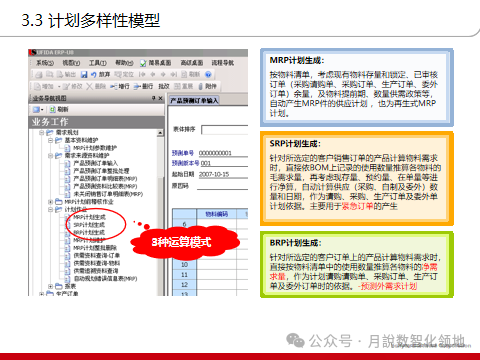
Task: Click the 表体排序 input field
Action: (x=225, y=130)
